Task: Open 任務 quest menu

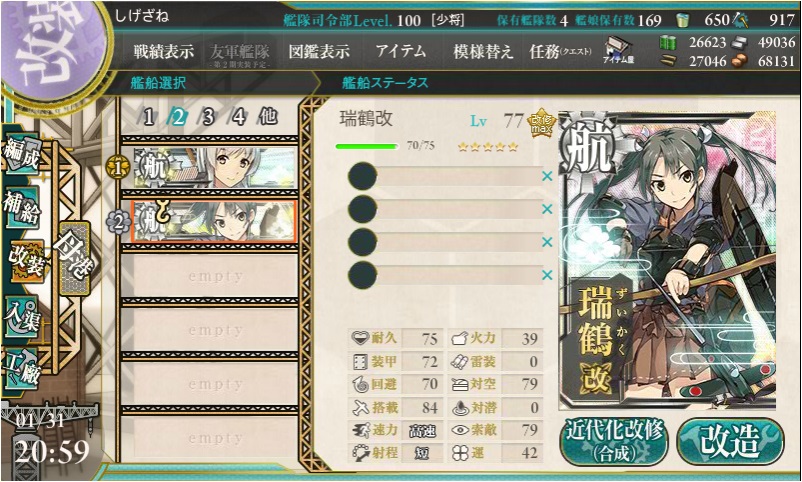Action: tap(561, 51)
